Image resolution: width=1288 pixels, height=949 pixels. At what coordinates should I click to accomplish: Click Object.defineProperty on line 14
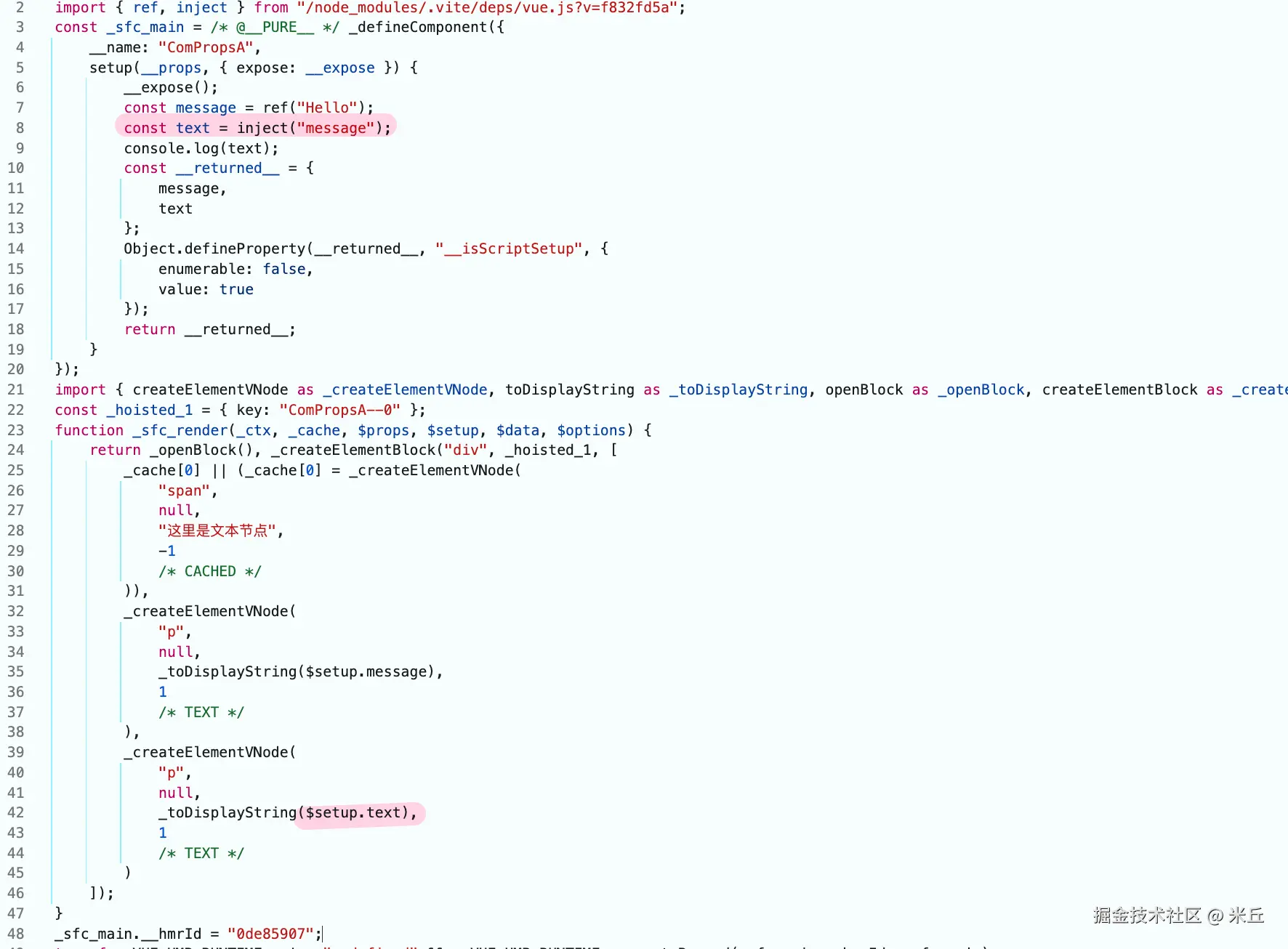(x=215, y=249)
